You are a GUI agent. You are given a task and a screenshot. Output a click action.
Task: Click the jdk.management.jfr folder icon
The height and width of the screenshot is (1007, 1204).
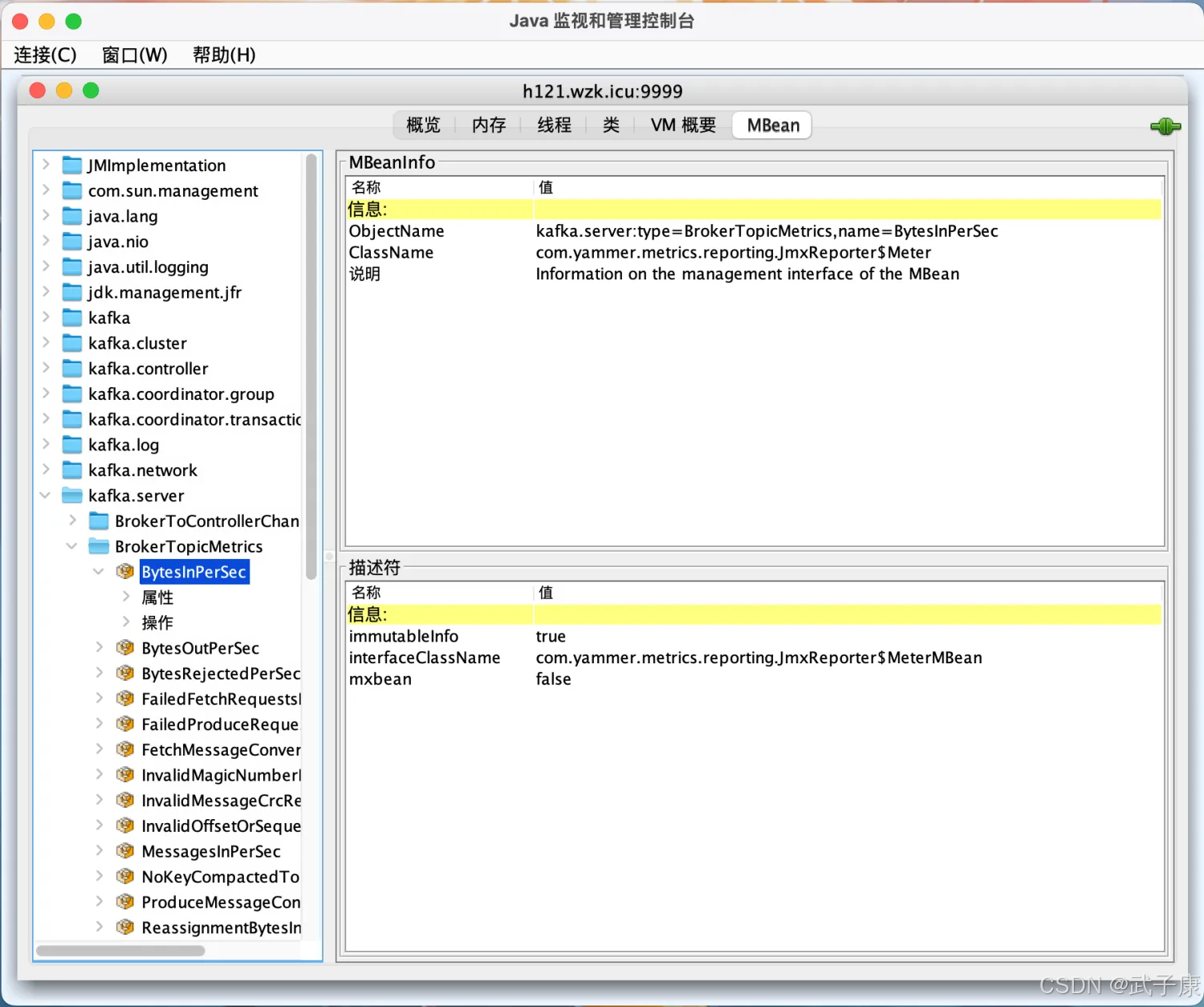tap(72, 292)
